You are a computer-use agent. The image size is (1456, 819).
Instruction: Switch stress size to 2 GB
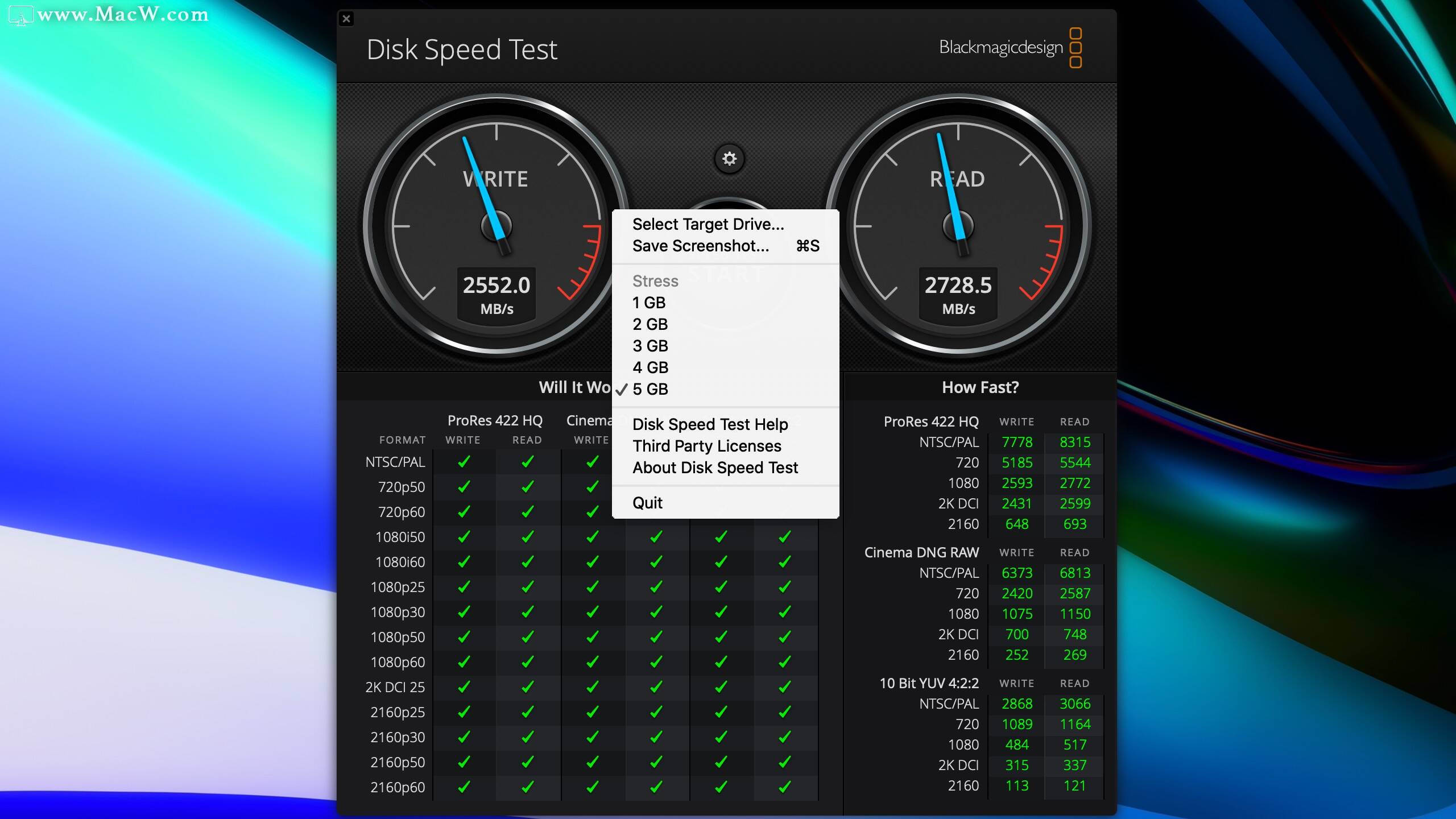point(650,324)
